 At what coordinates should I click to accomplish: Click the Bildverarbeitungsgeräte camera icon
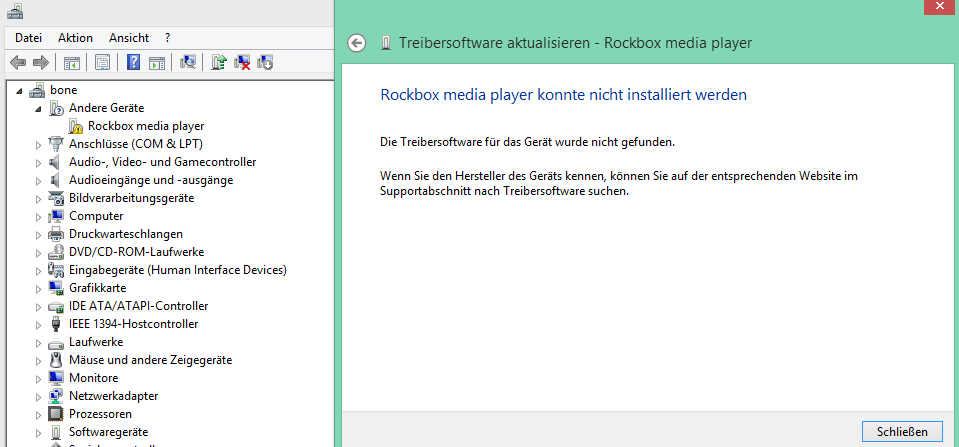(x=56, y=198)
